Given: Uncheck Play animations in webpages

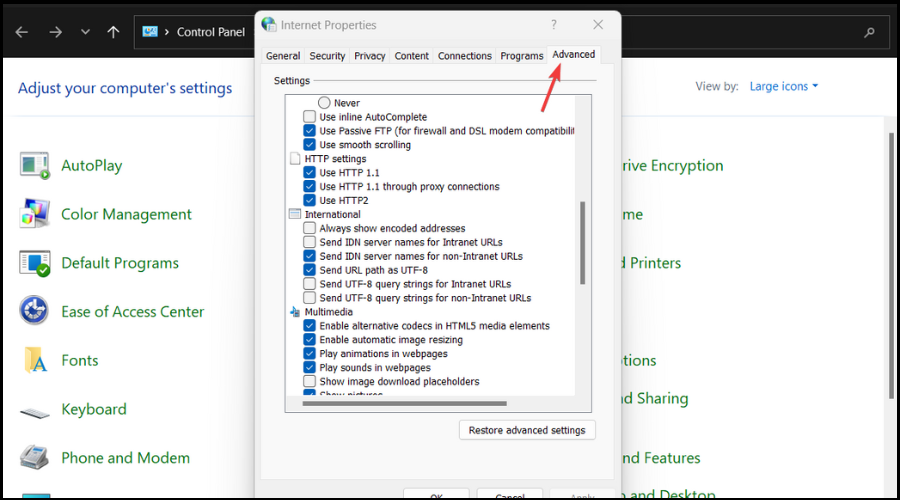Looking at the screenshot, I should pyautogui.click(x=309, y=354).
